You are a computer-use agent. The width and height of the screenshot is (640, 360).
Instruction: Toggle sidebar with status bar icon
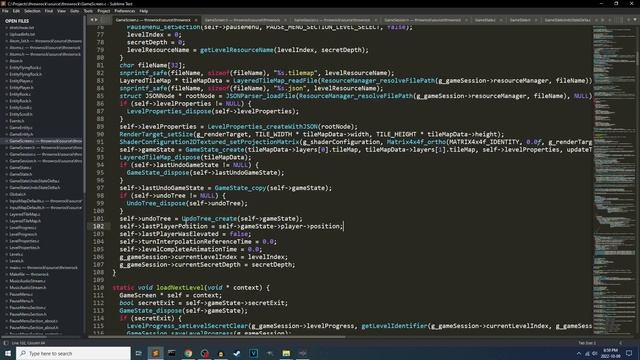click(x=6, y=343)
